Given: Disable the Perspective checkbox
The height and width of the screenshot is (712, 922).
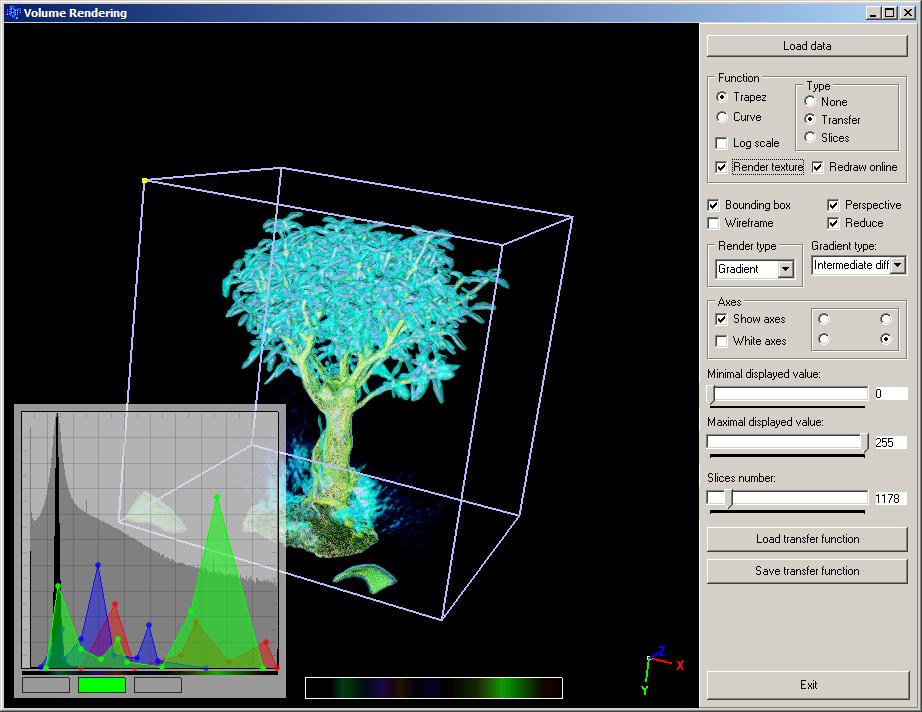Looking at the screenshot, I should point(833,205).
